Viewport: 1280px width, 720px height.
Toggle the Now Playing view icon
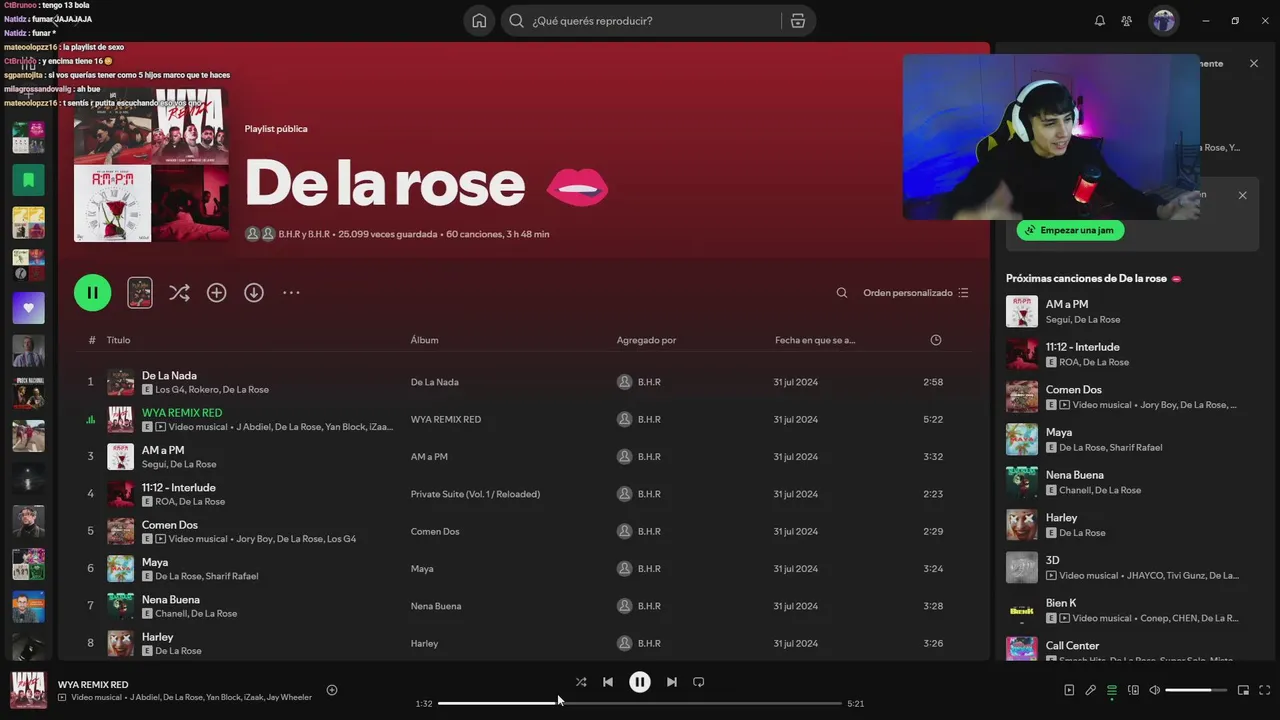pos(1069,690)
